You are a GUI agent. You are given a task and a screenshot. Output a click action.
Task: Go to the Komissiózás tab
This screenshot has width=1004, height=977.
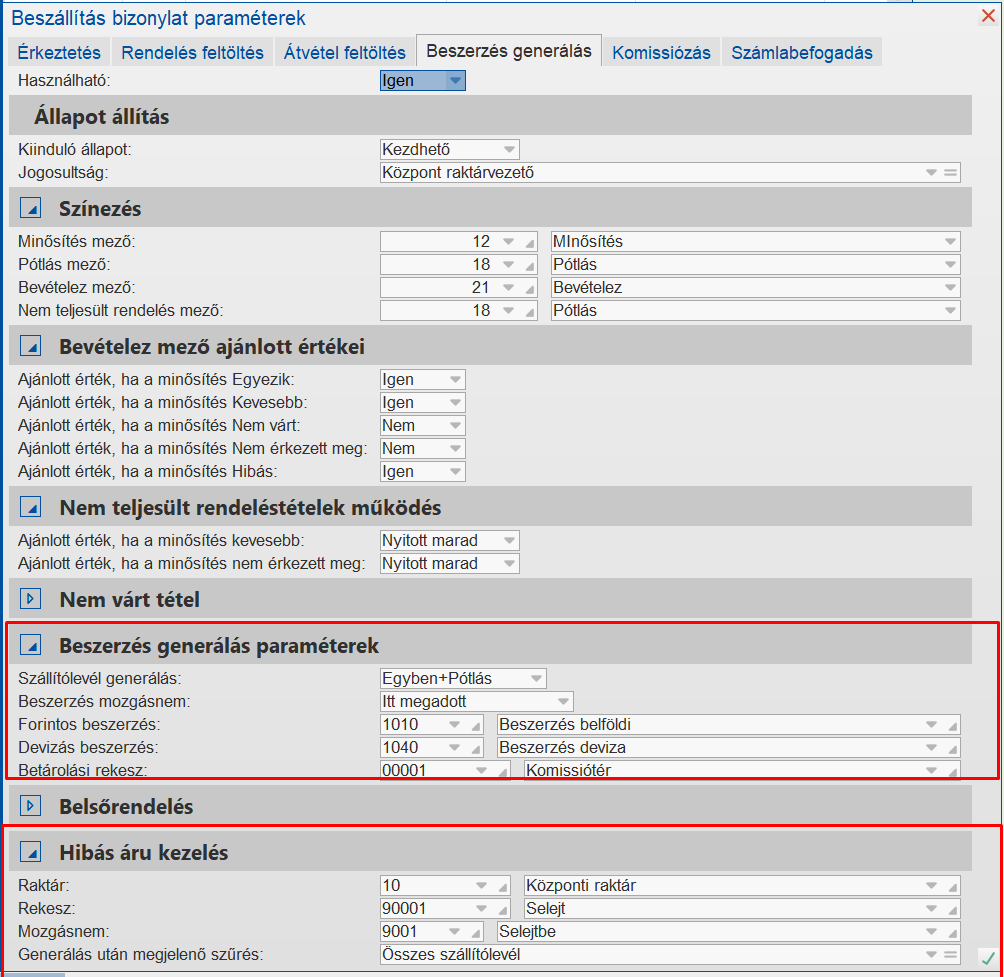tap(661, 52)
